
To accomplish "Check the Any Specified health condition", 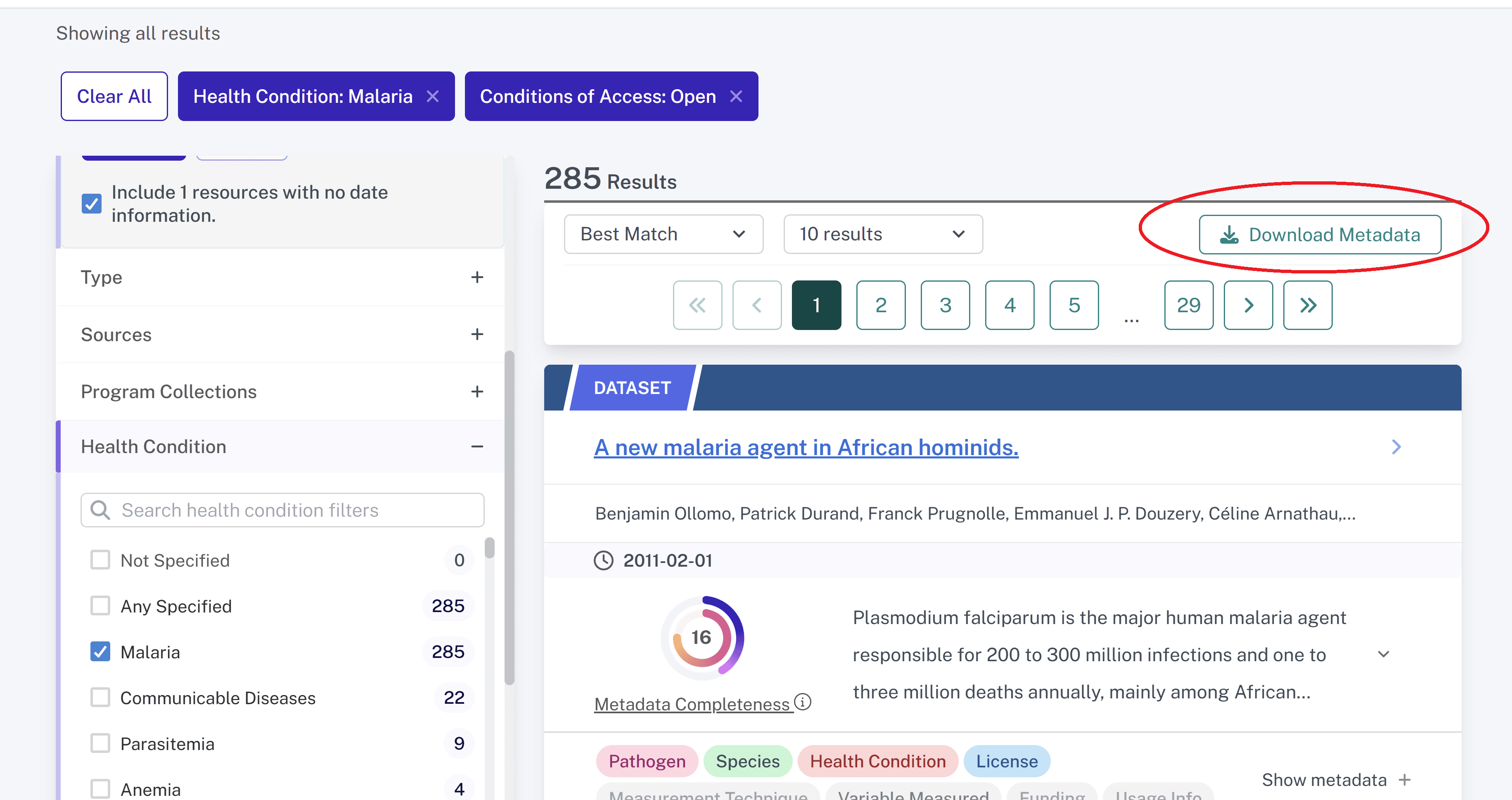I will click(x=100, y=606).
